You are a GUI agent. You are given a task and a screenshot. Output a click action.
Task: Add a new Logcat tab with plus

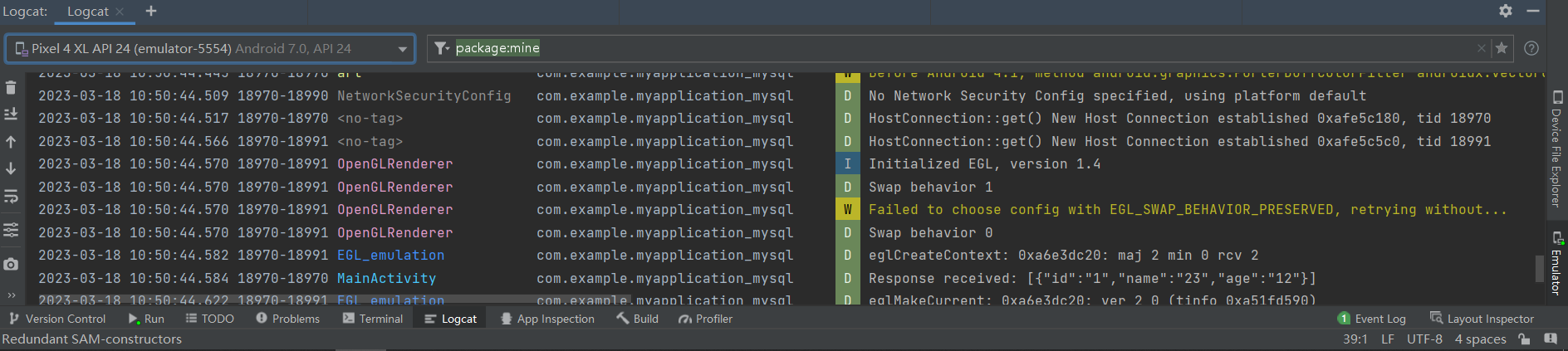151,11
